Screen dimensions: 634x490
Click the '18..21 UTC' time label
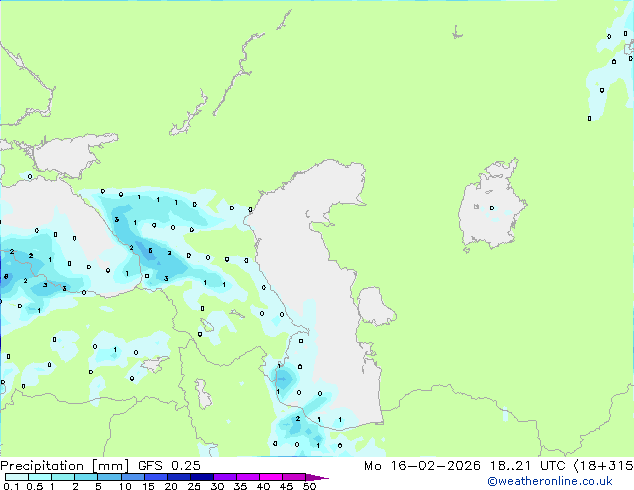(x=528, y=465)
